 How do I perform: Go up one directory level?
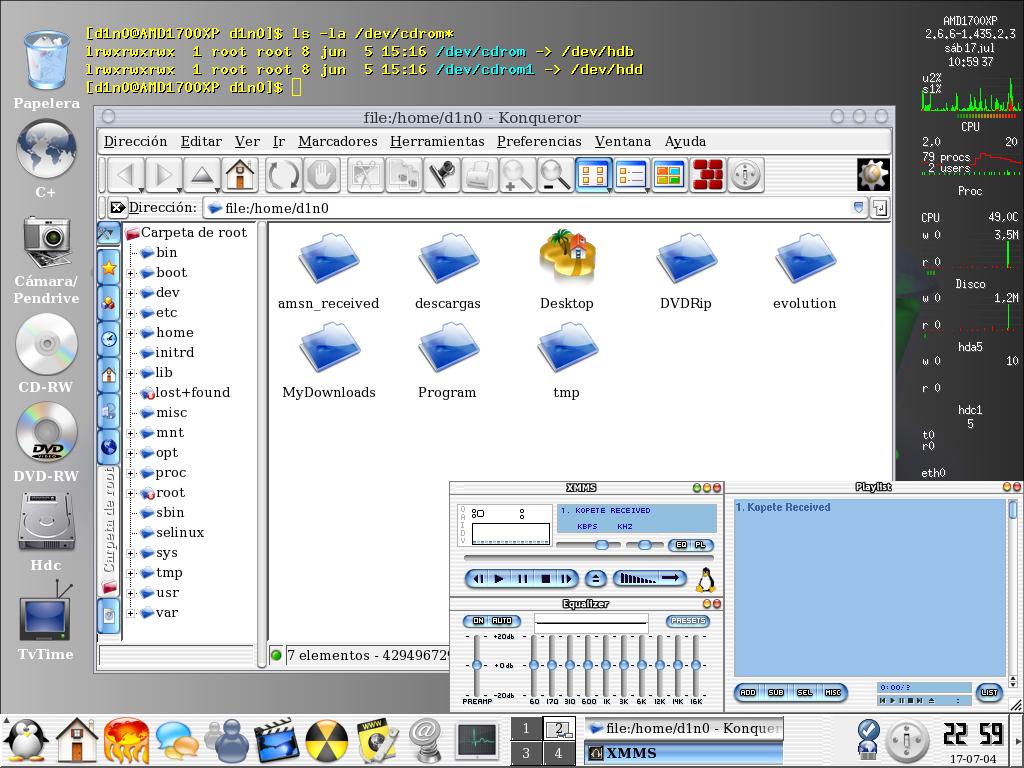pos(202,175)
